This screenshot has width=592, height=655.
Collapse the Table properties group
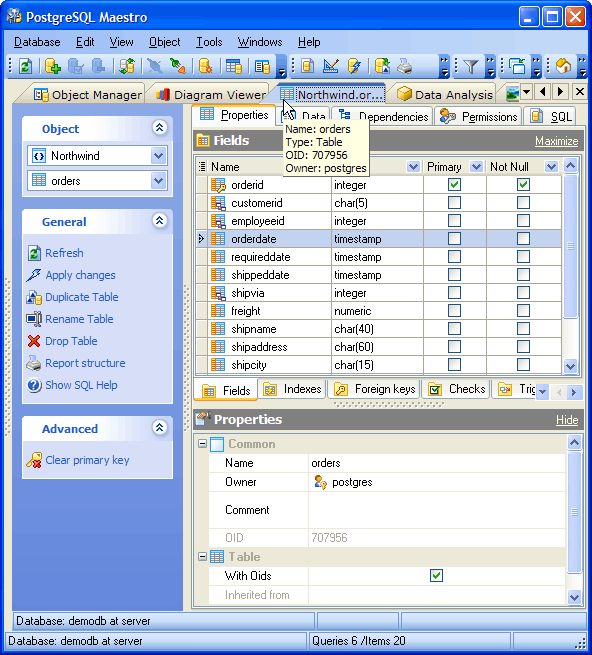click(203, 556)
